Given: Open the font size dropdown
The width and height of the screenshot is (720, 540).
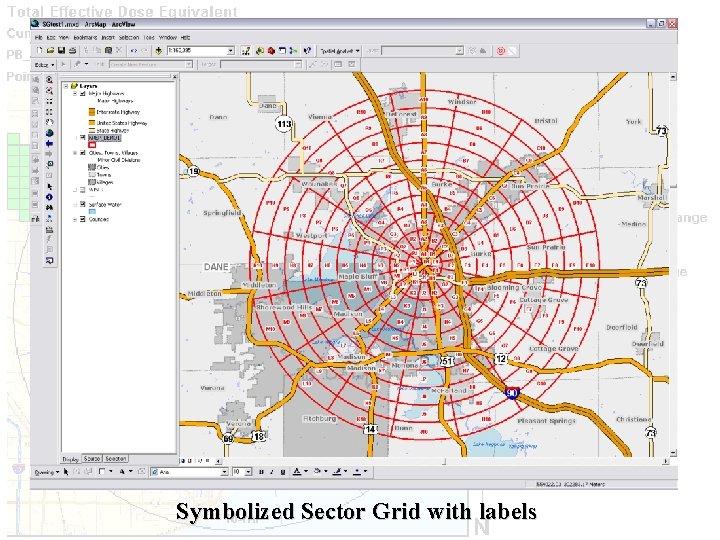Looking at the screenshot, I should (x=248, y=472).
